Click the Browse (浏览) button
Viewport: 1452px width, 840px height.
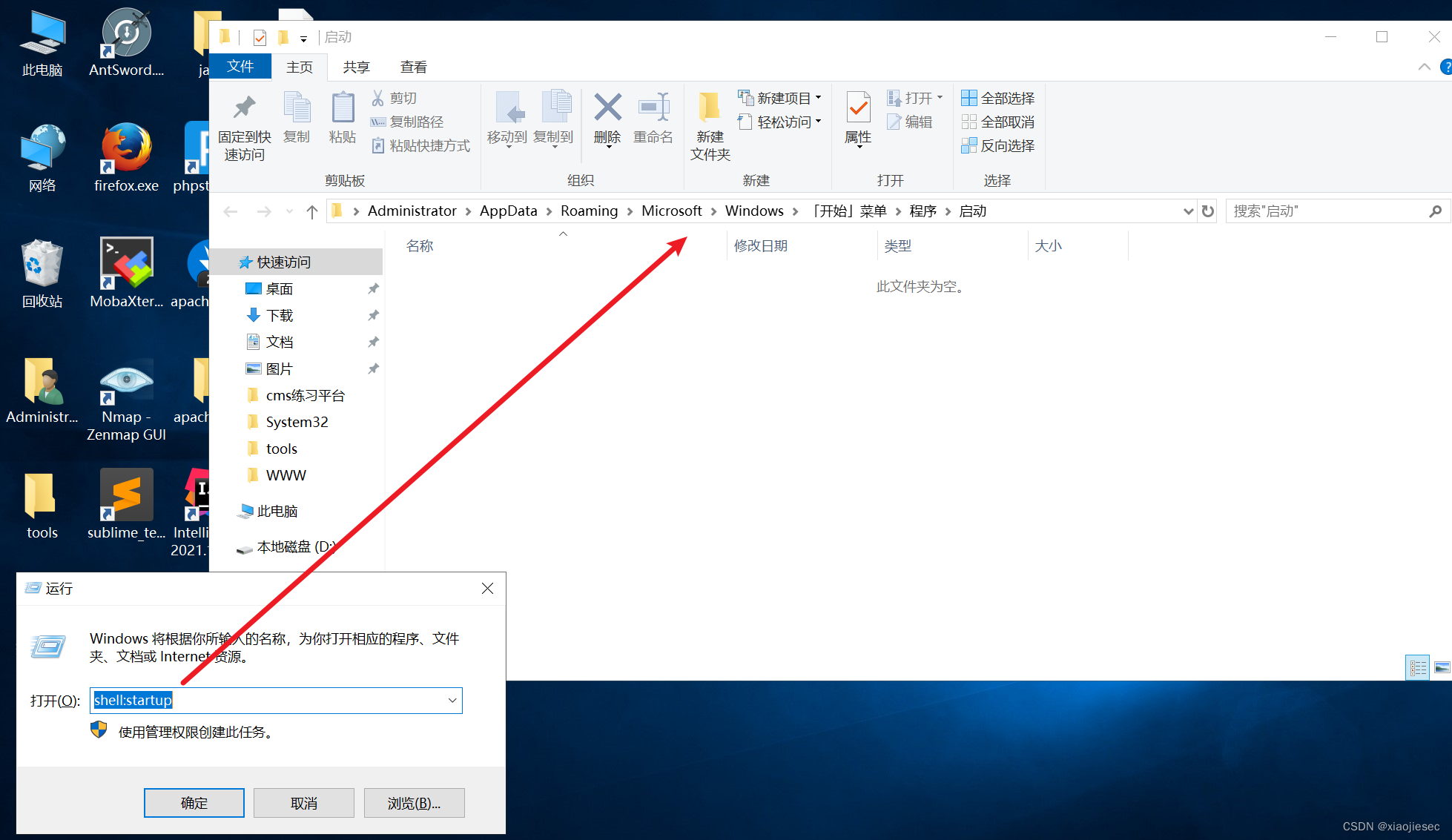click(414, 803)
